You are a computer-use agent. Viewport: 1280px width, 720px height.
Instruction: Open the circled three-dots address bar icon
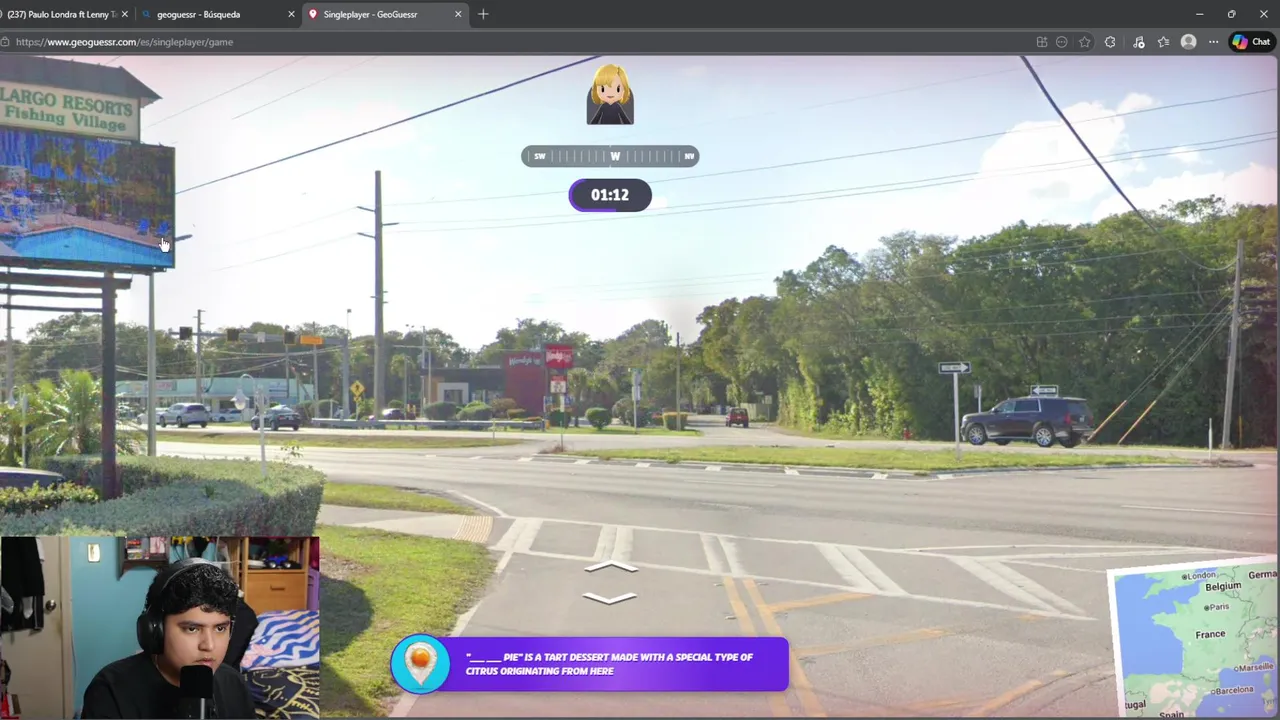point(1062,42)
